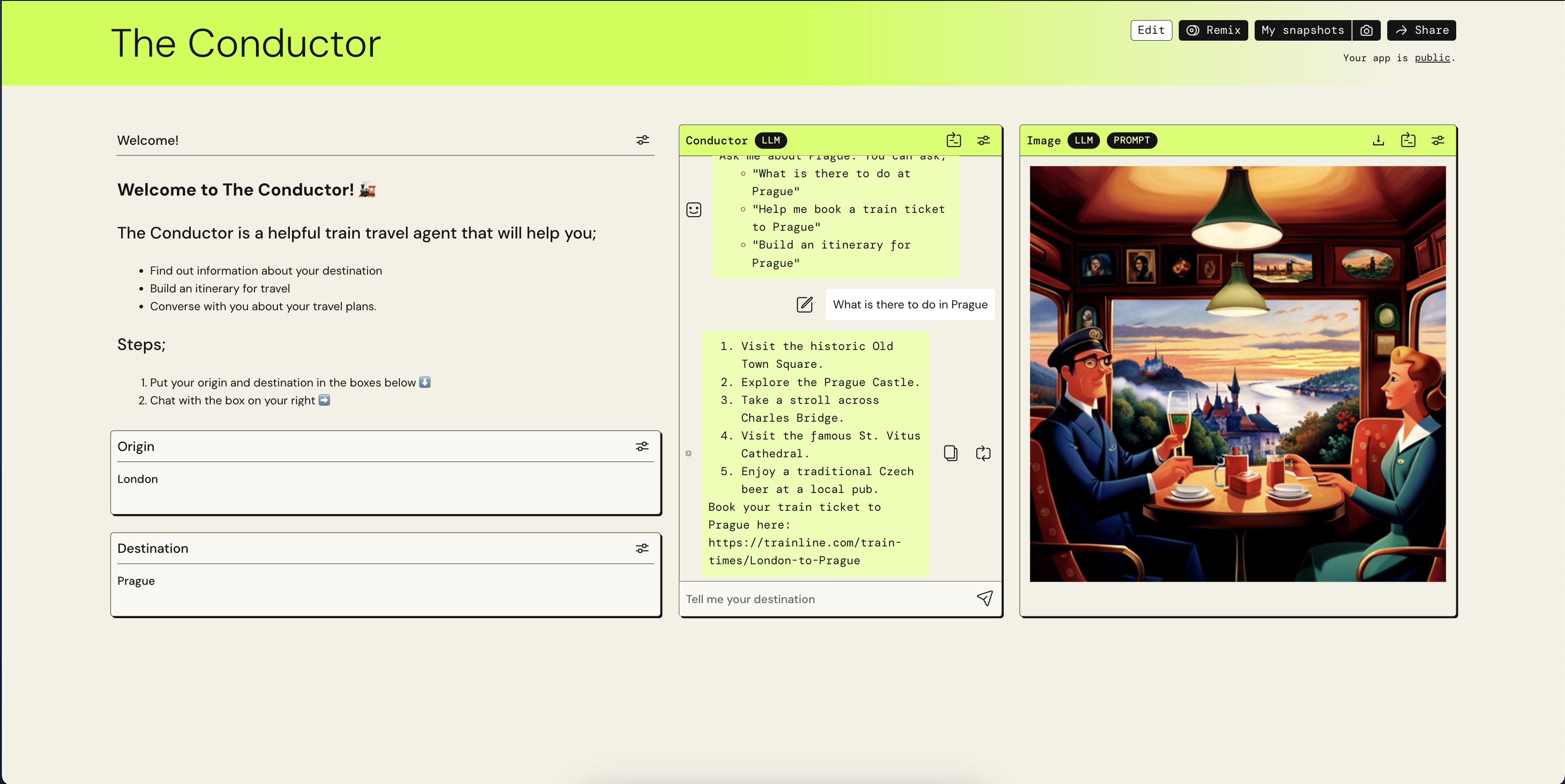The image size is (1565, 784).
Task: Regenerate the Conductor's response
Action: click(x=982, y=453)
